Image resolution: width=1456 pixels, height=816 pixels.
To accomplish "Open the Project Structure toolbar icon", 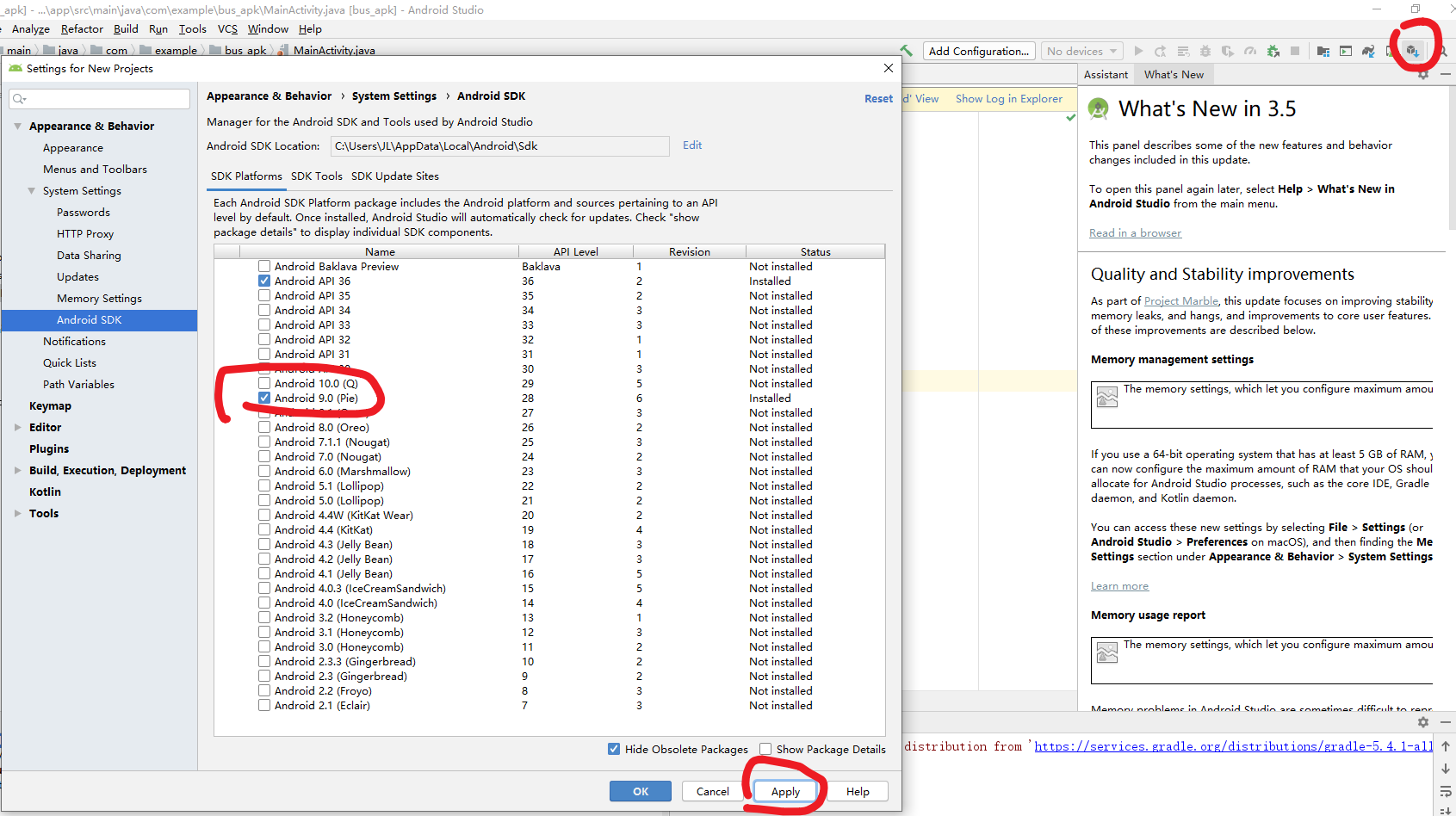I will point(1323,51).
